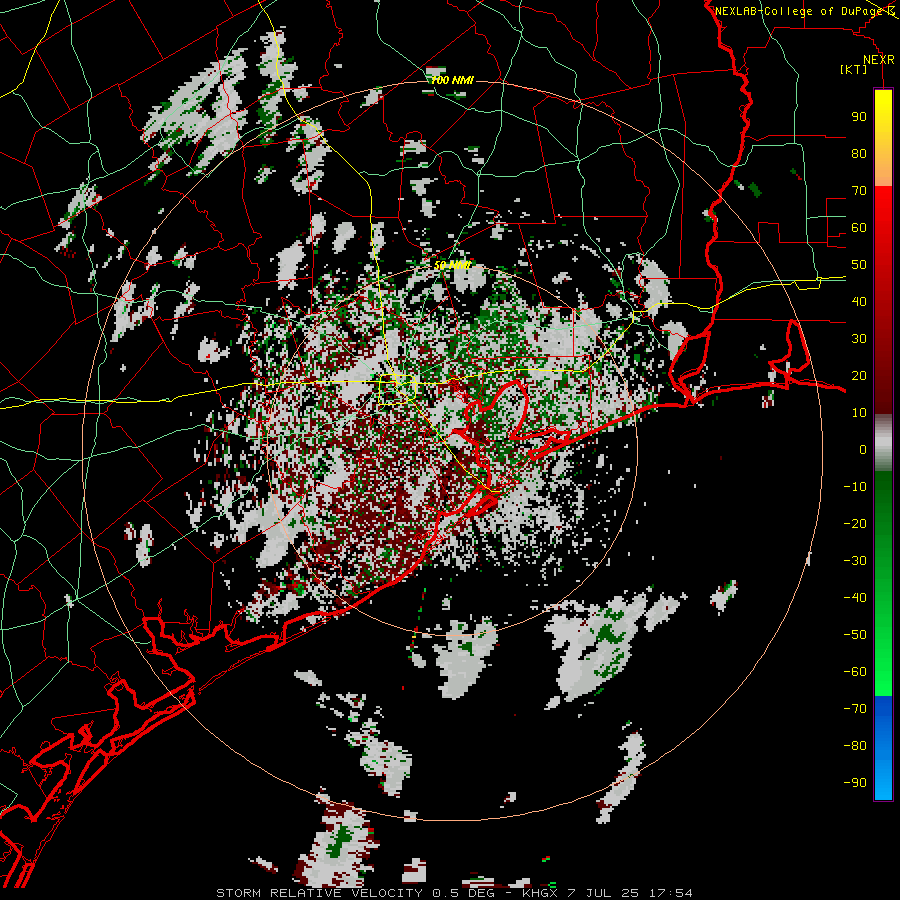The image size is (900, 900).
Task: Click the -40 value on the velocity scale
Action: coord(855,598)
